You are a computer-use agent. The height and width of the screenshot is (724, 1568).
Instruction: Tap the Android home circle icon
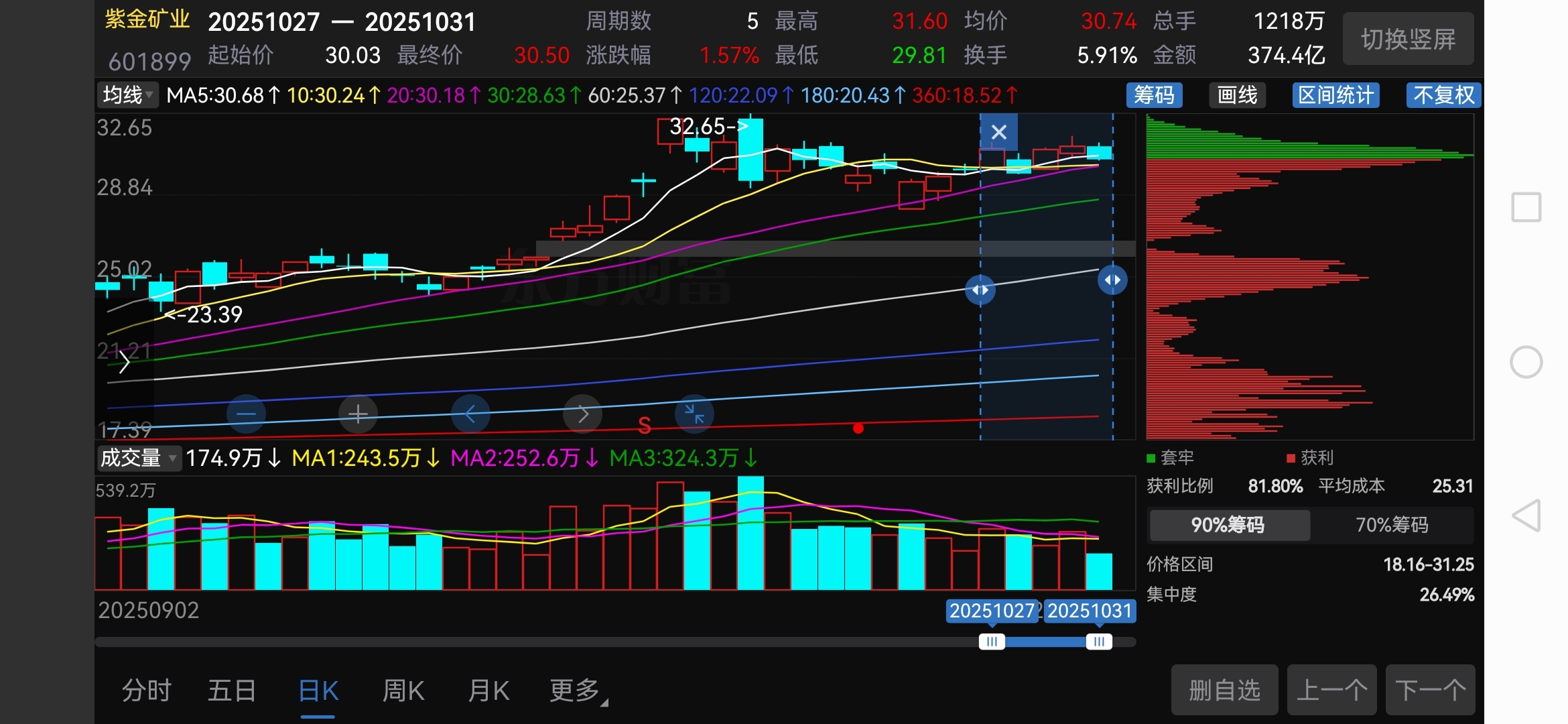click(1526, 362)
